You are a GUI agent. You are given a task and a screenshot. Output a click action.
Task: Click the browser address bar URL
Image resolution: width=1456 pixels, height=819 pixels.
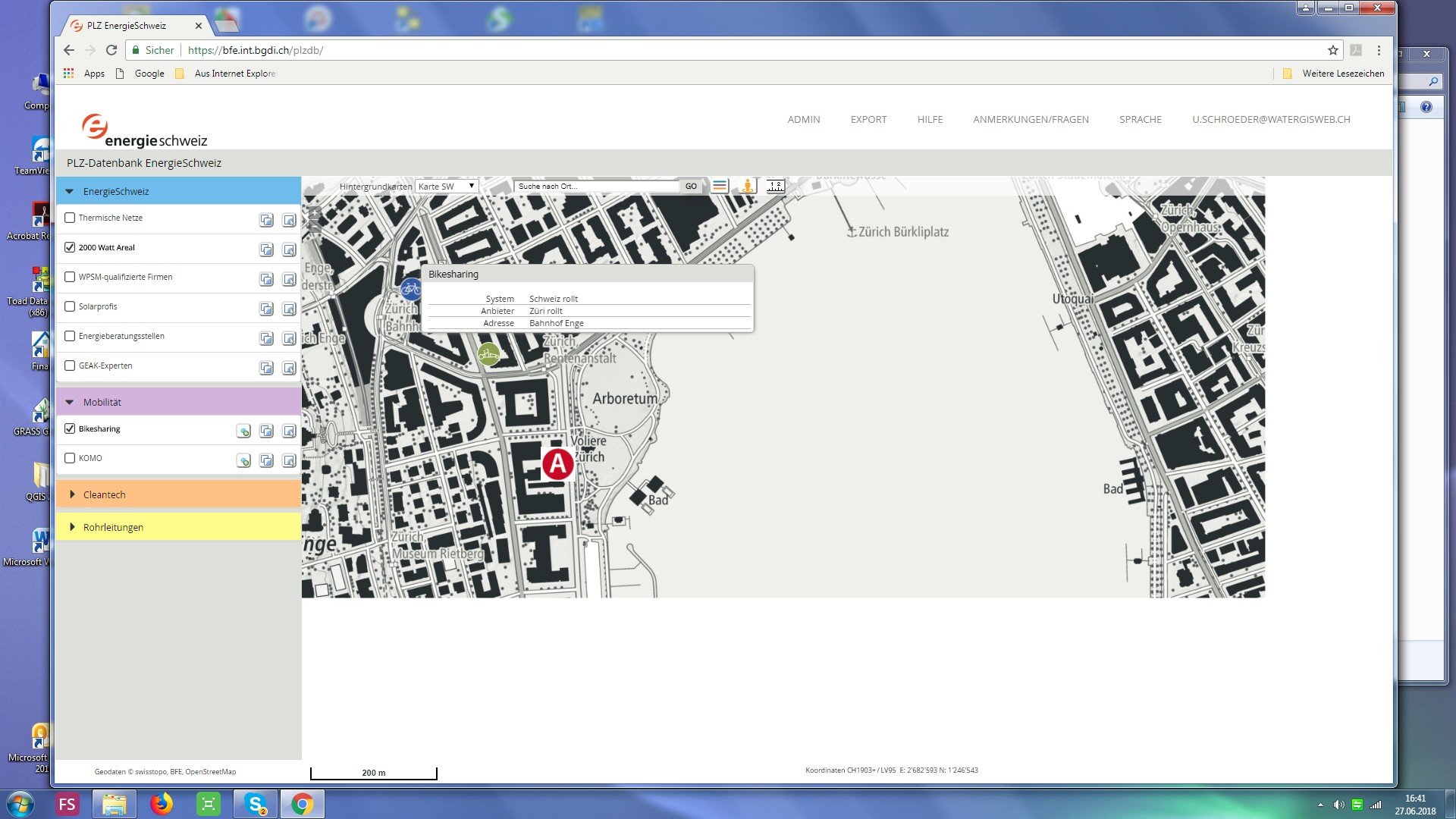pos(256,50)
